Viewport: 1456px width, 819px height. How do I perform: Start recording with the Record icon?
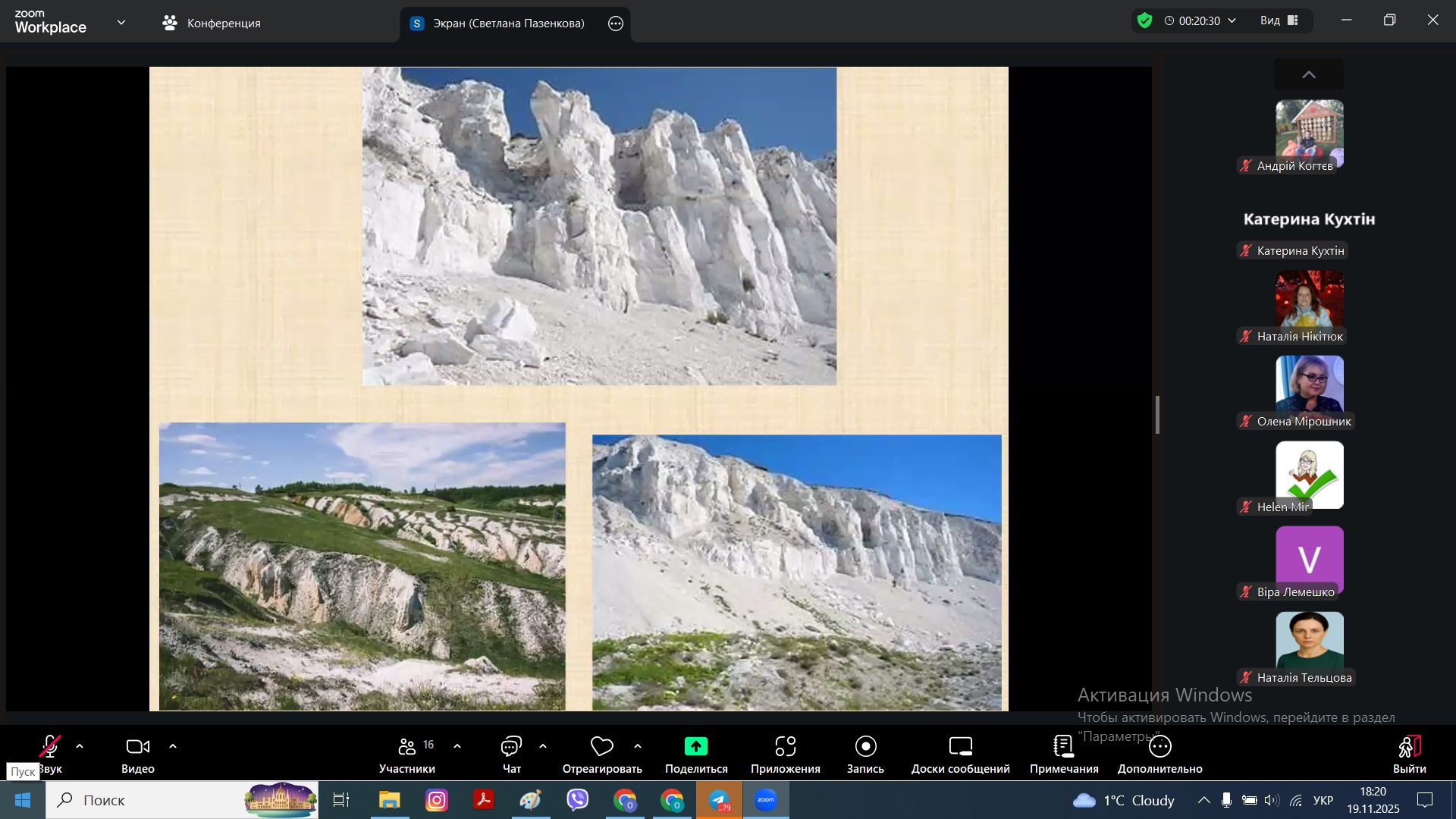tap(865, 747)
